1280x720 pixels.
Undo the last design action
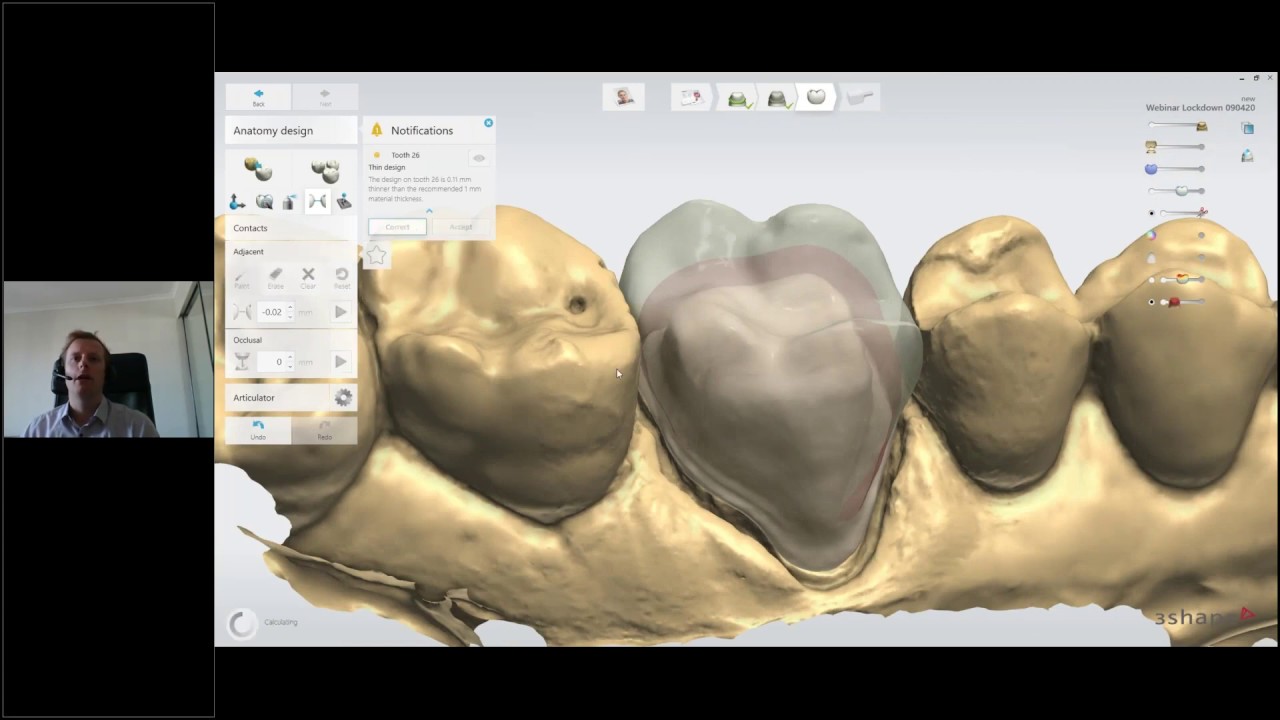(x=258, y=430)
